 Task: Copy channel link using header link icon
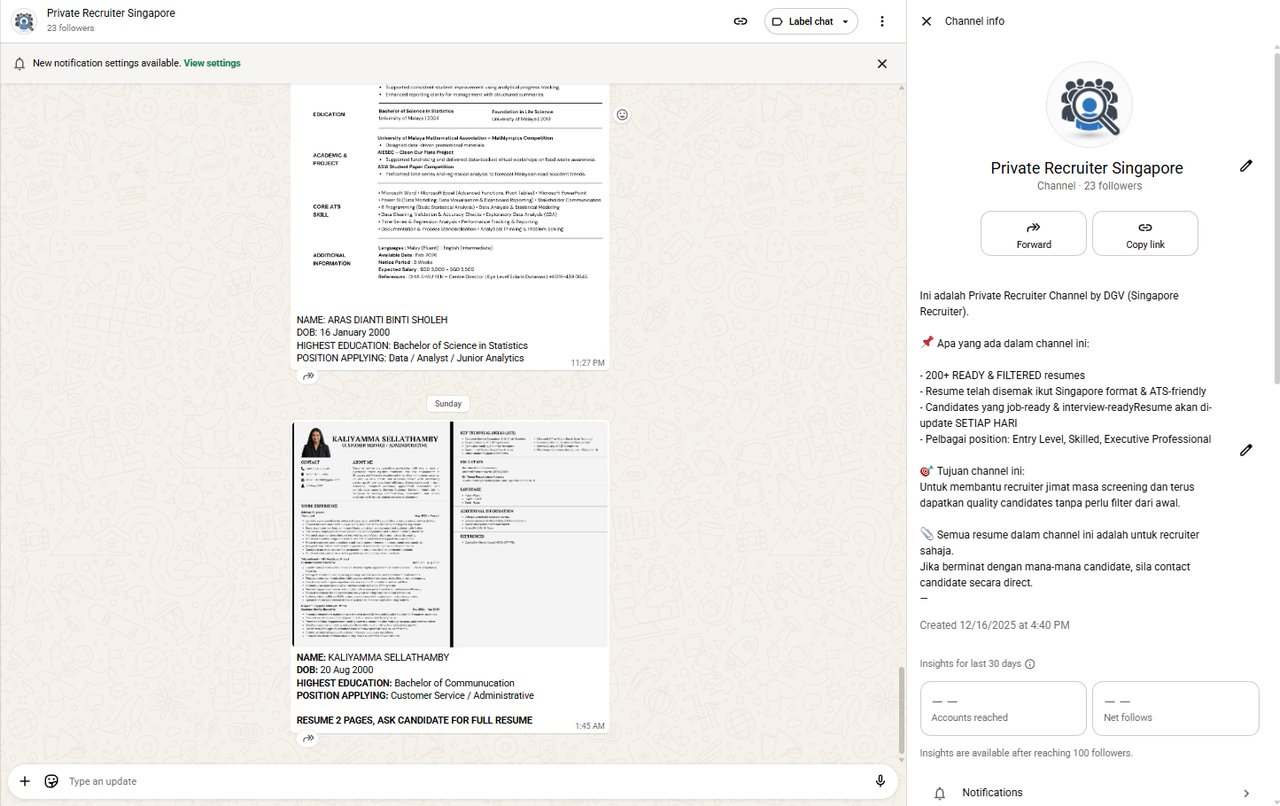(741, 21)
